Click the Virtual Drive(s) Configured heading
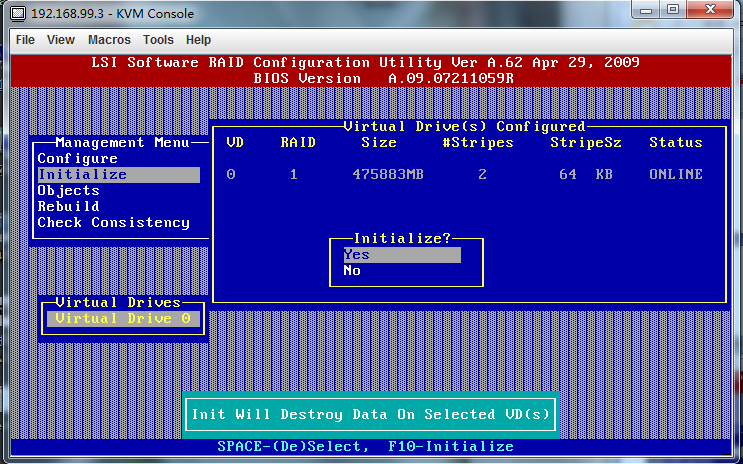Screen dimensions: 743x464 pos(464,127)
